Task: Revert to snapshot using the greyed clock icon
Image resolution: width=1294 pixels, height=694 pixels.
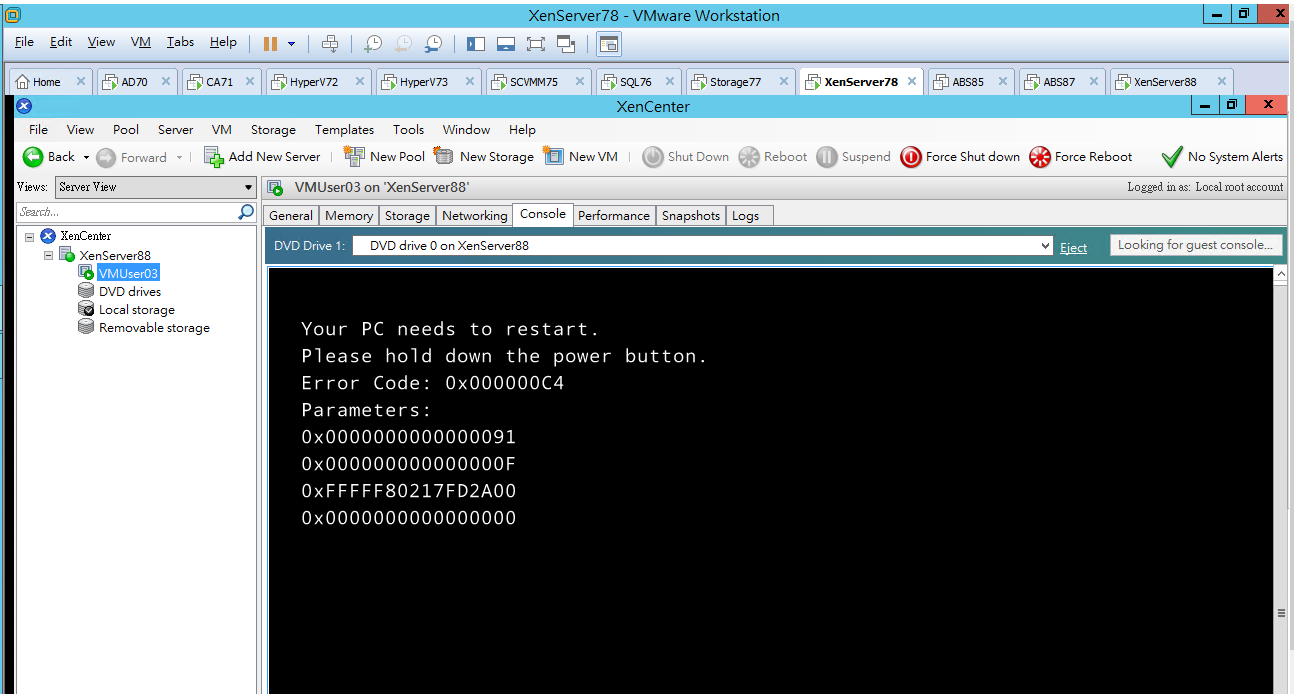Action: [x=403, y=43]
